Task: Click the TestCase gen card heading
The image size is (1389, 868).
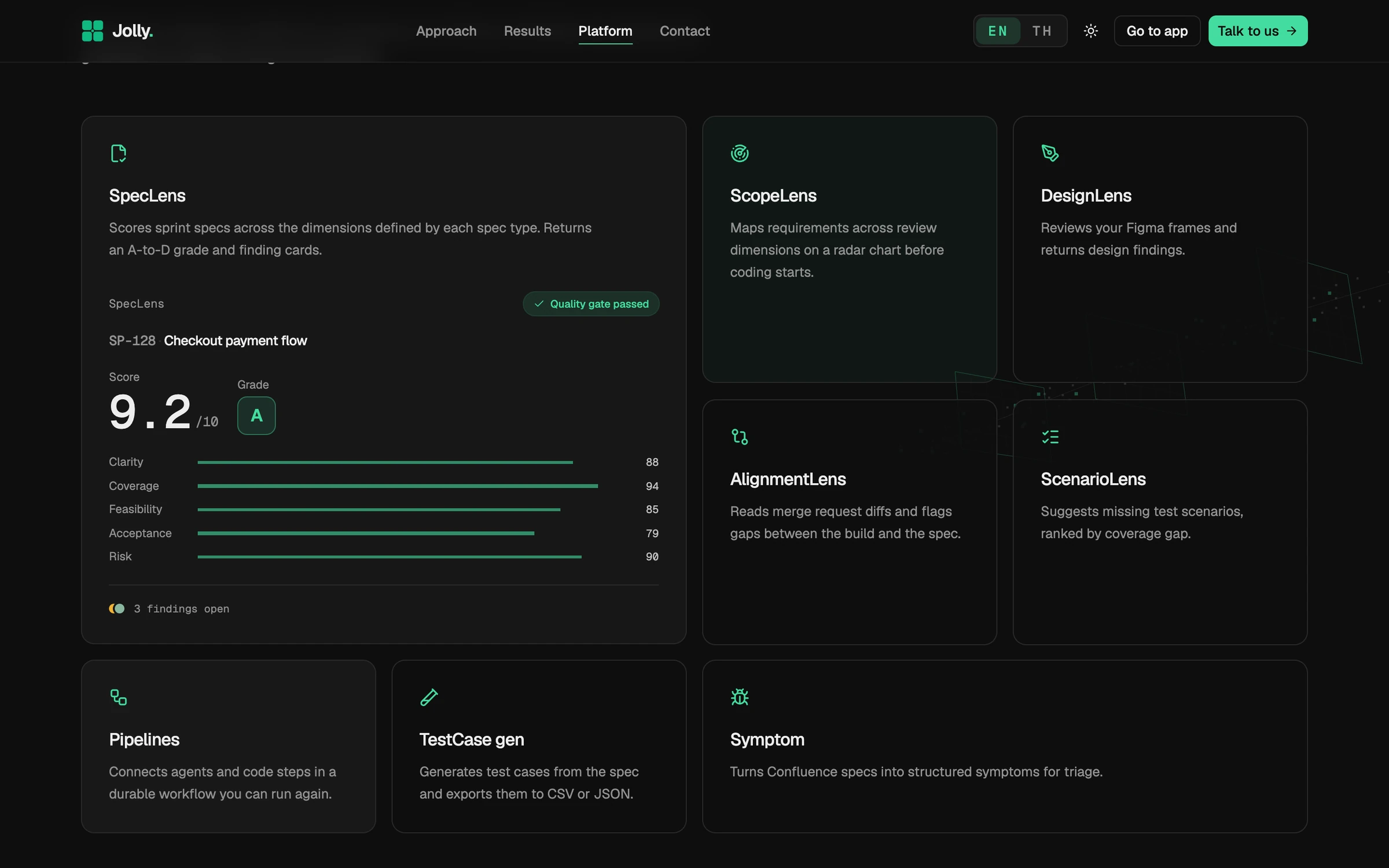Action: [x=472, y=740]
